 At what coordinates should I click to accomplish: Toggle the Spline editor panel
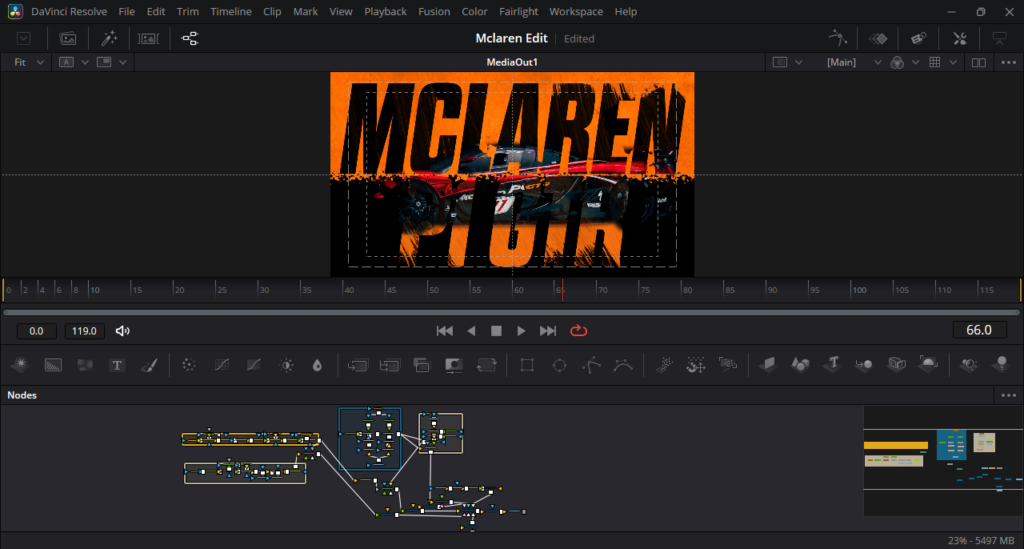(x=837, y=39)
